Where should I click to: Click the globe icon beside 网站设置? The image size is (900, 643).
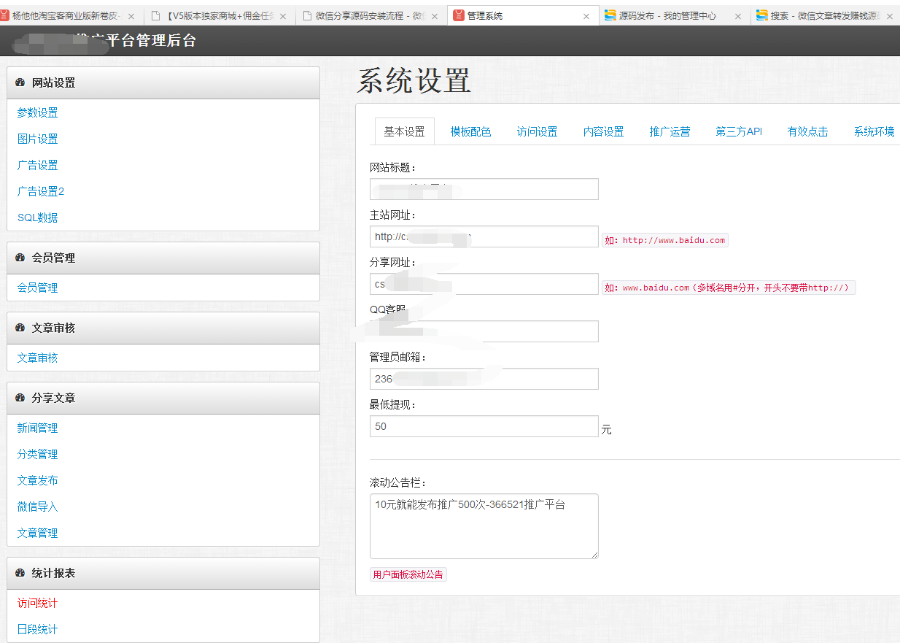coord(20,82)
